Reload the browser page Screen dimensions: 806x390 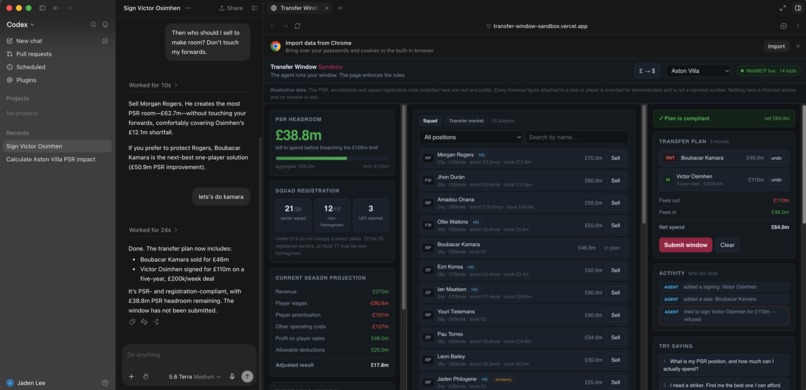[298, 26]
